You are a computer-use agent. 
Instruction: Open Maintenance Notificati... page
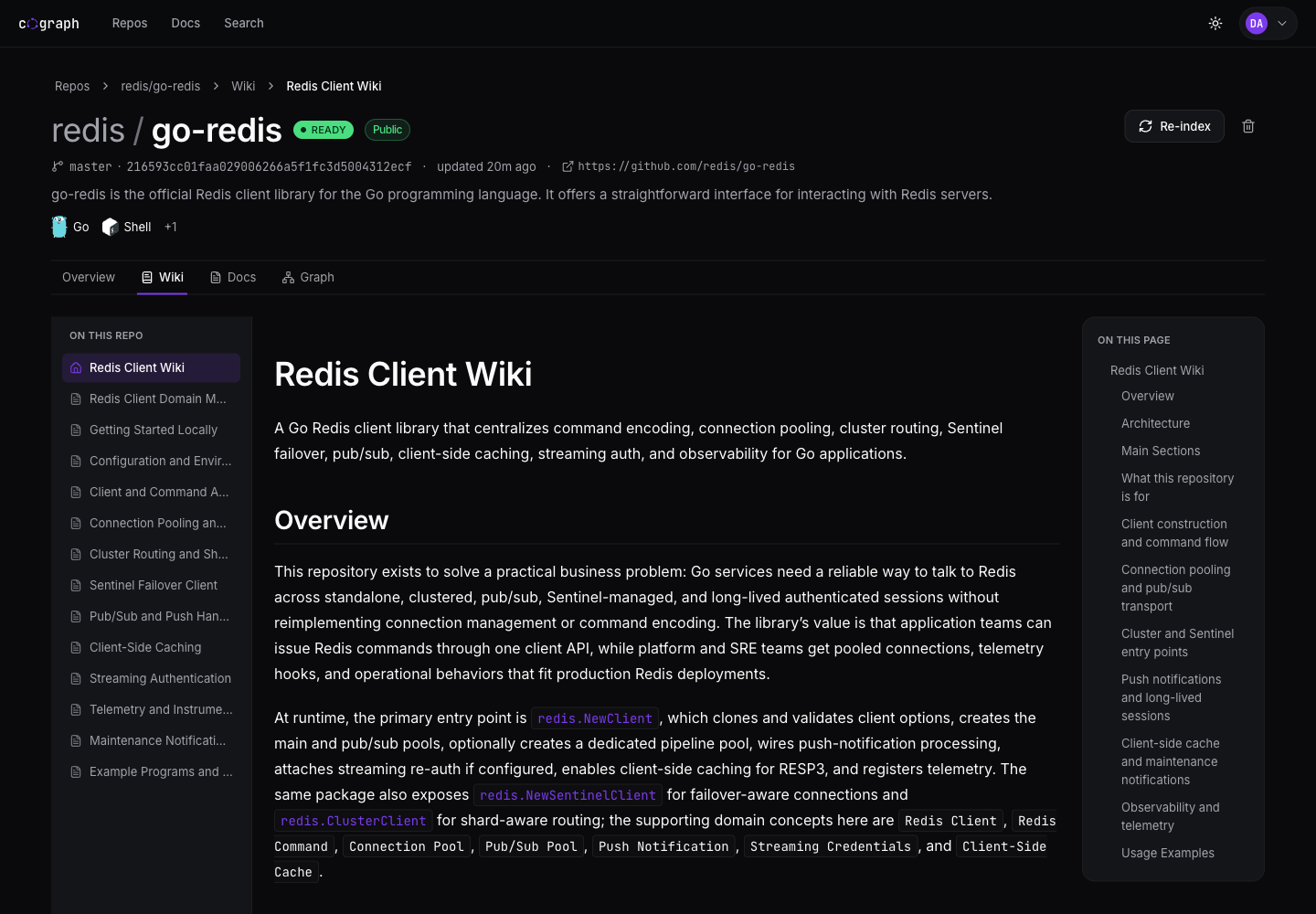[152, 740]
